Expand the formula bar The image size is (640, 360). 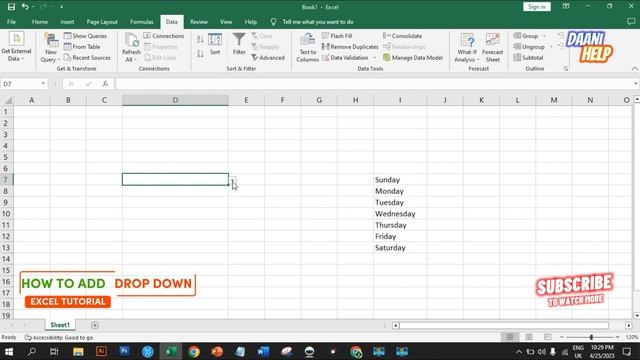click(x=636, y=84)
